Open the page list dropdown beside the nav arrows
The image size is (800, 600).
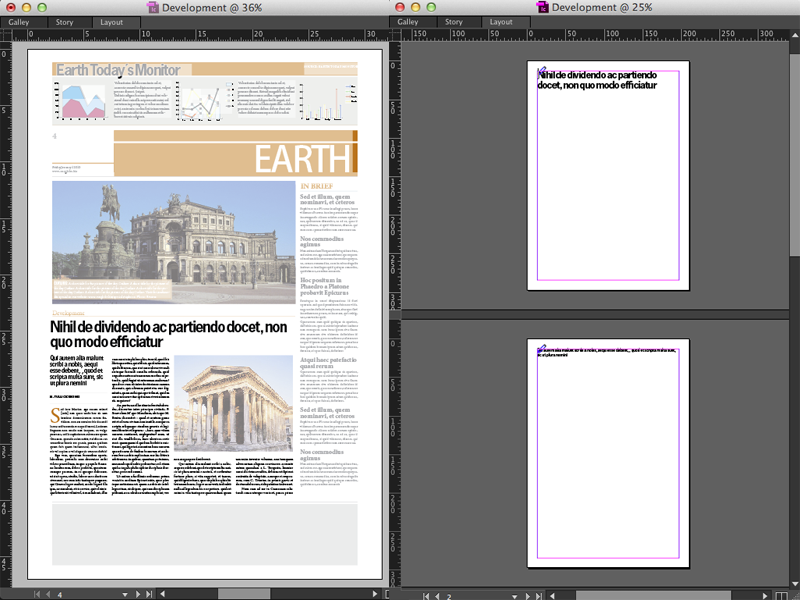point(125,594)
